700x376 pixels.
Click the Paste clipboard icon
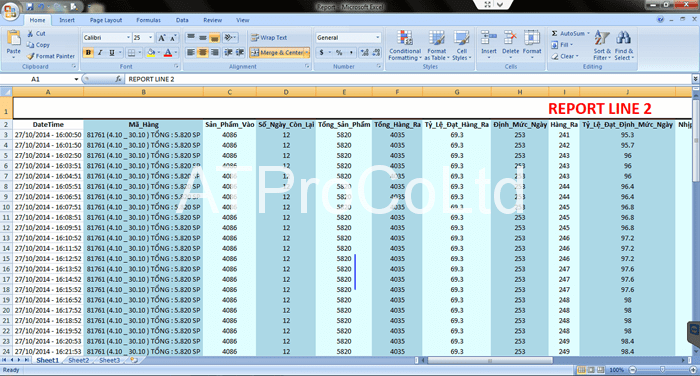pyautogui.click(x=13, y=38)
